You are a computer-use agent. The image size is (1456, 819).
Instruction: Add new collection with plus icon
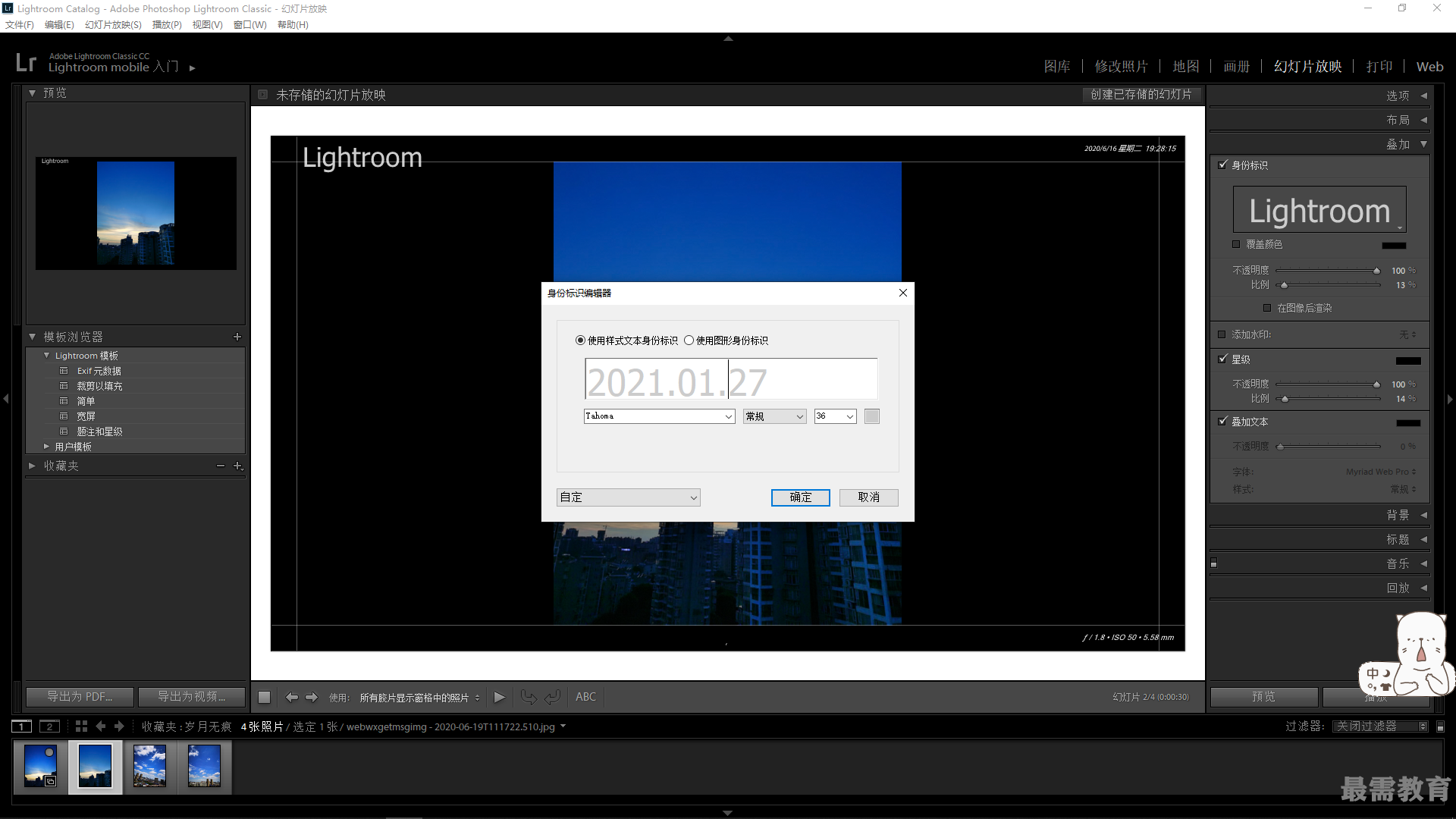tap(237, 466)
